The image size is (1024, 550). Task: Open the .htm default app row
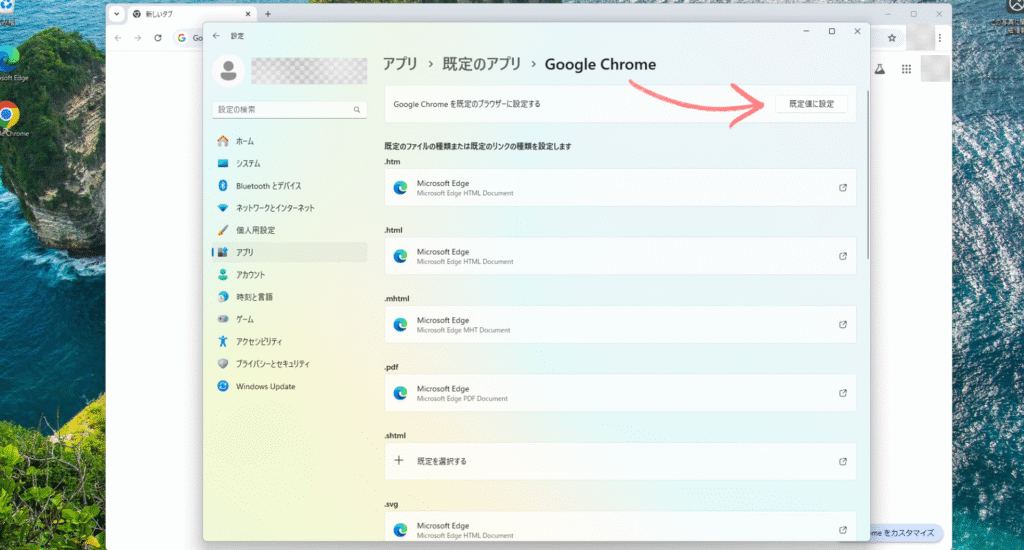click(620, 187)
